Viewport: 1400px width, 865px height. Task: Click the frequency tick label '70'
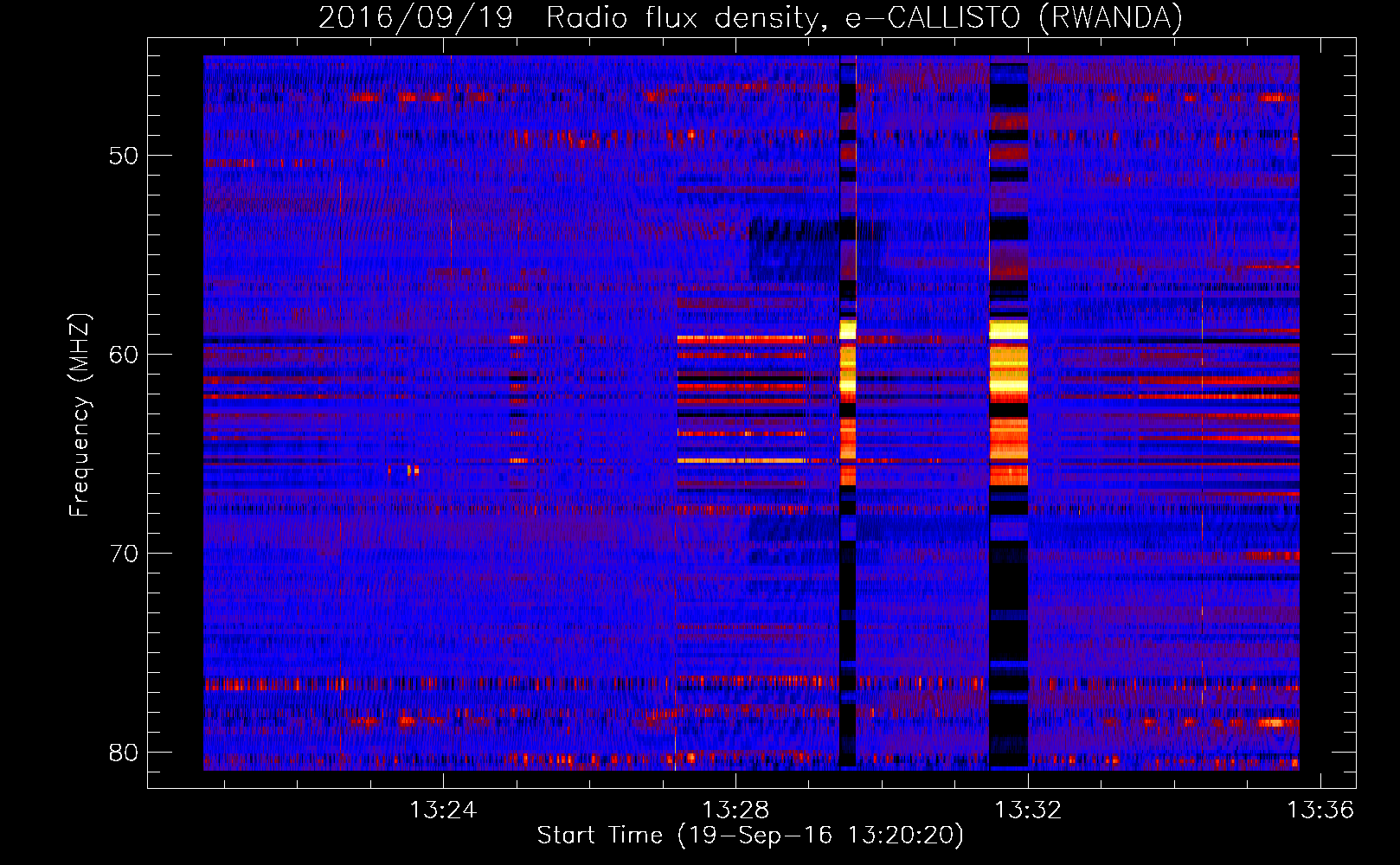[x=124, y=554]
